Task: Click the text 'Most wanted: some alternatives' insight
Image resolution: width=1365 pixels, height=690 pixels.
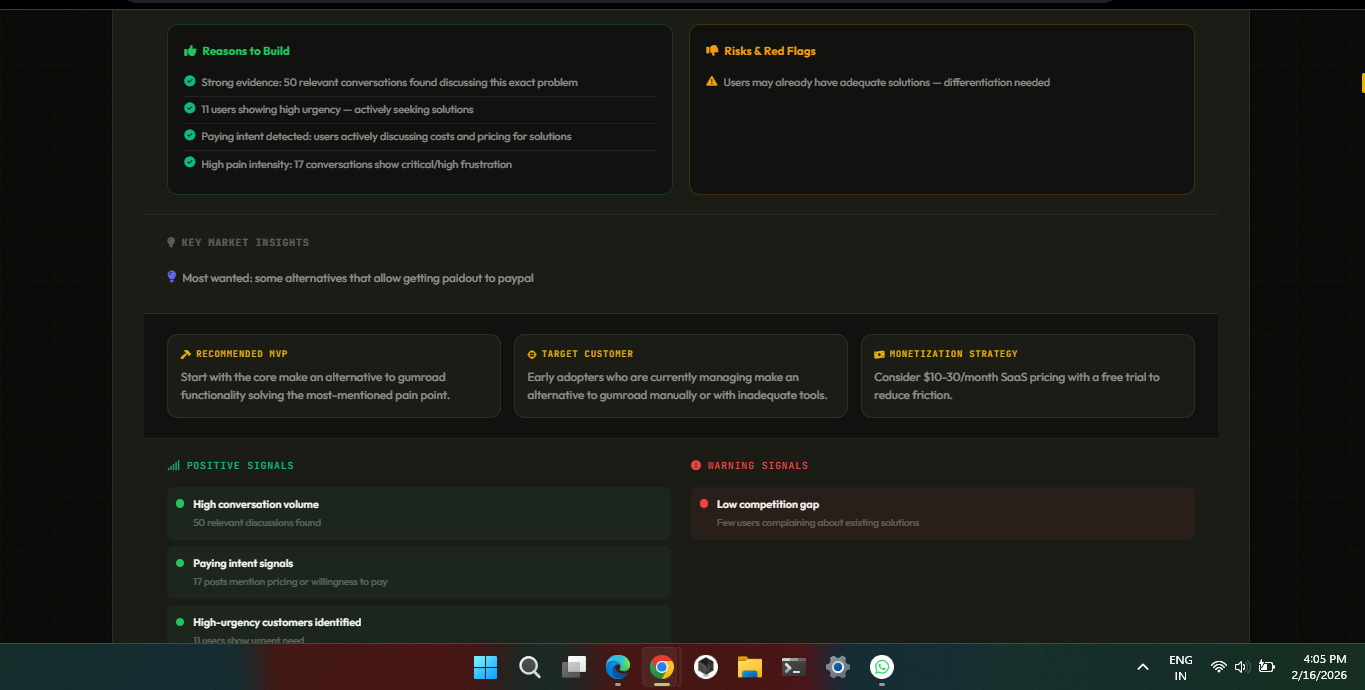Action: (x=358, y=278)
